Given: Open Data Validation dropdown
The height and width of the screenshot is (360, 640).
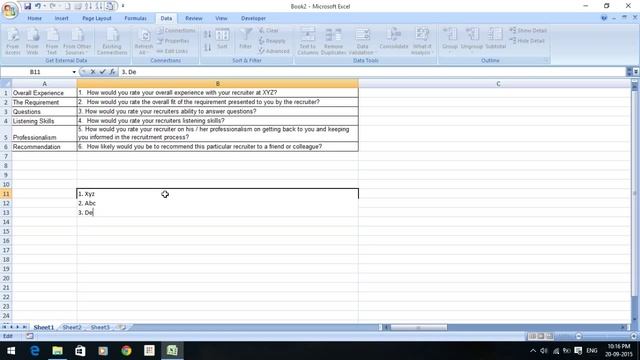Looking at the screenshot, I should coord(362,41).
